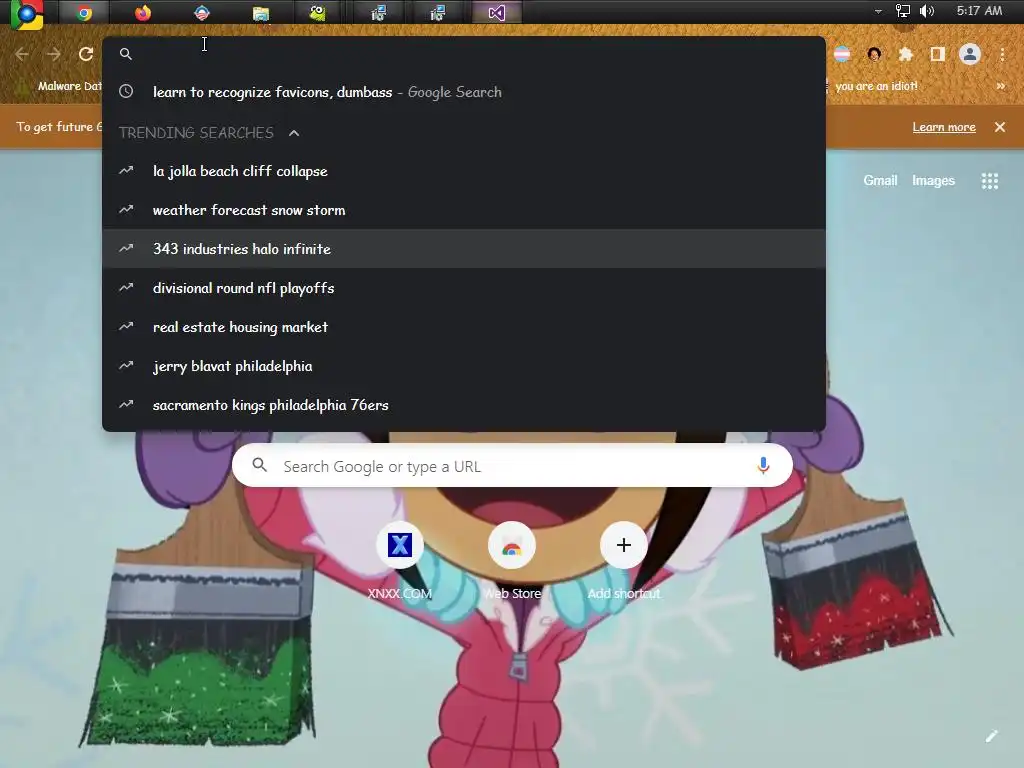This screenshot has width=1024, height=768.
Task: Open Google Chrome from the taskbar
Action: click(84, 12)
